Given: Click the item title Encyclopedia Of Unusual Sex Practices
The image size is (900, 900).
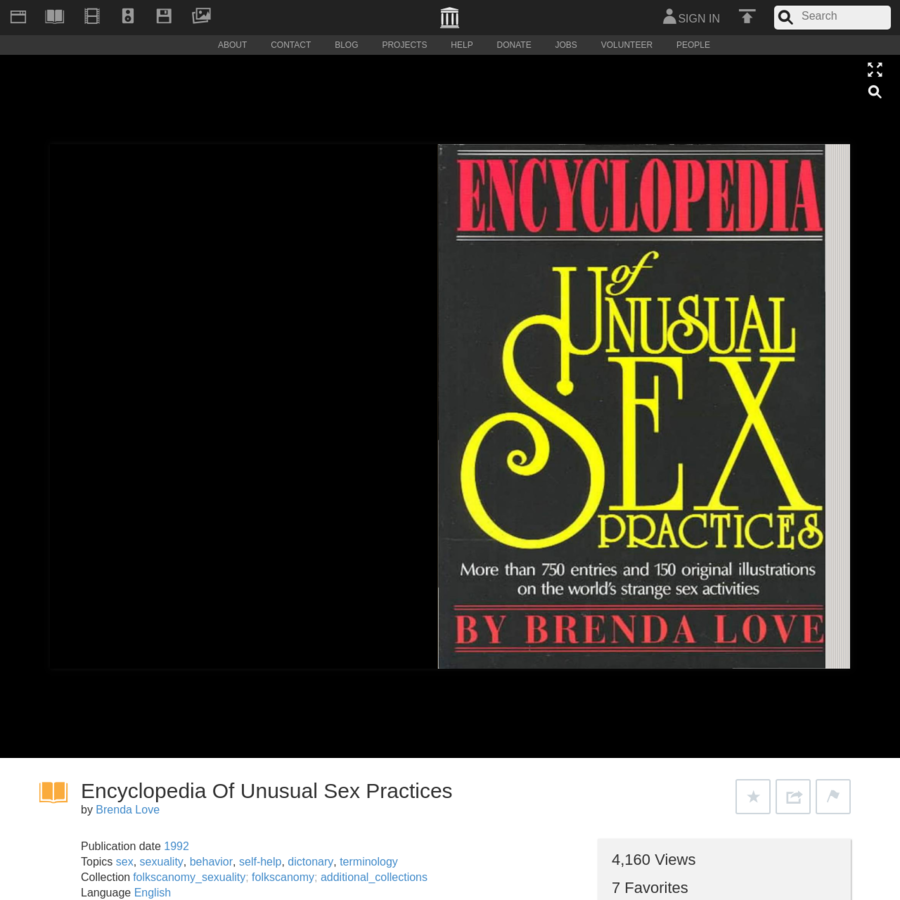Looking at the screenshot, I should coord(266,791).
